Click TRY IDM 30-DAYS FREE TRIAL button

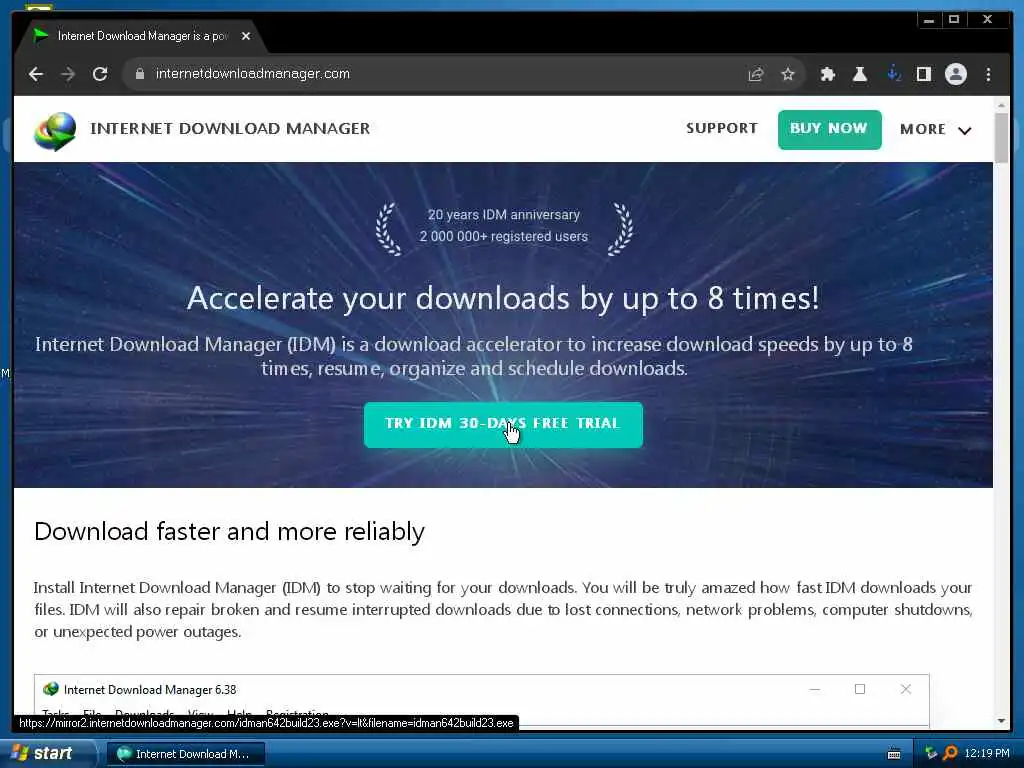coord(503,424)
